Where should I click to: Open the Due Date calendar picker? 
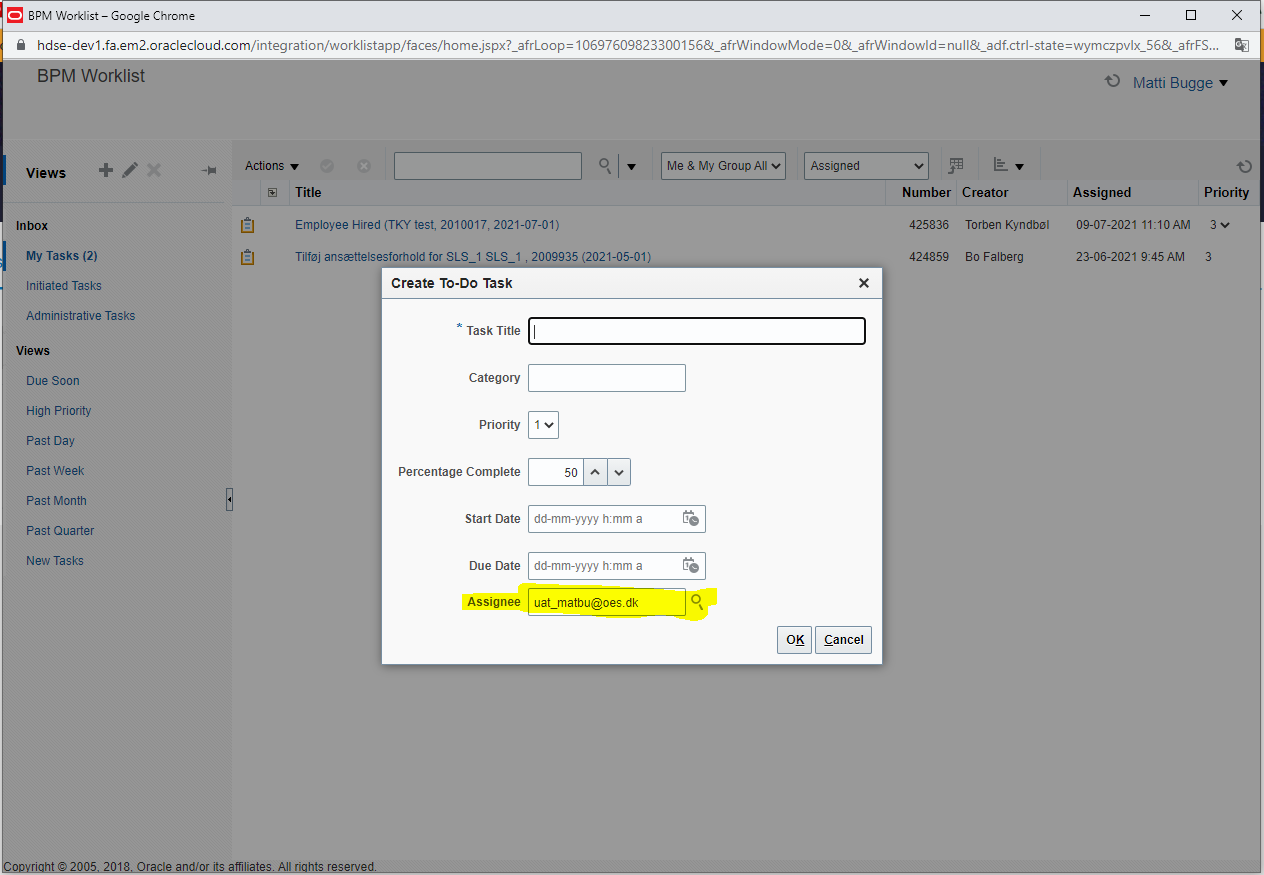coord(691,565)
